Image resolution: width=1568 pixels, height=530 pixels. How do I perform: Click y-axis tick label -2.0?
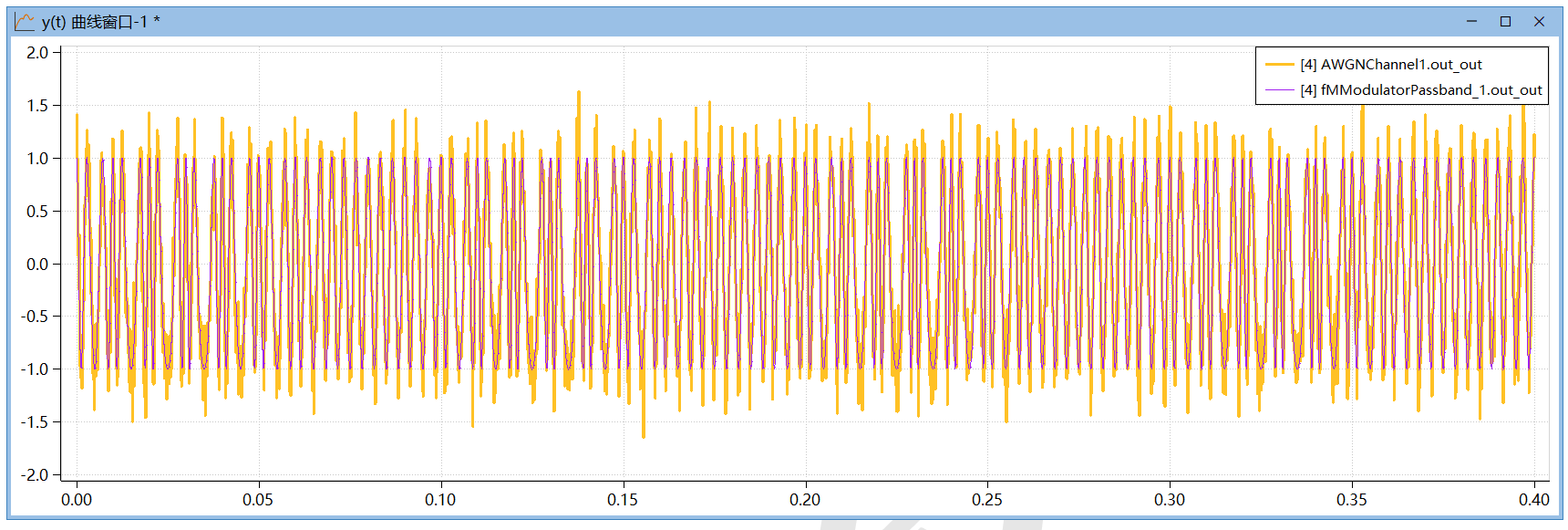click(x=35, y=475)
